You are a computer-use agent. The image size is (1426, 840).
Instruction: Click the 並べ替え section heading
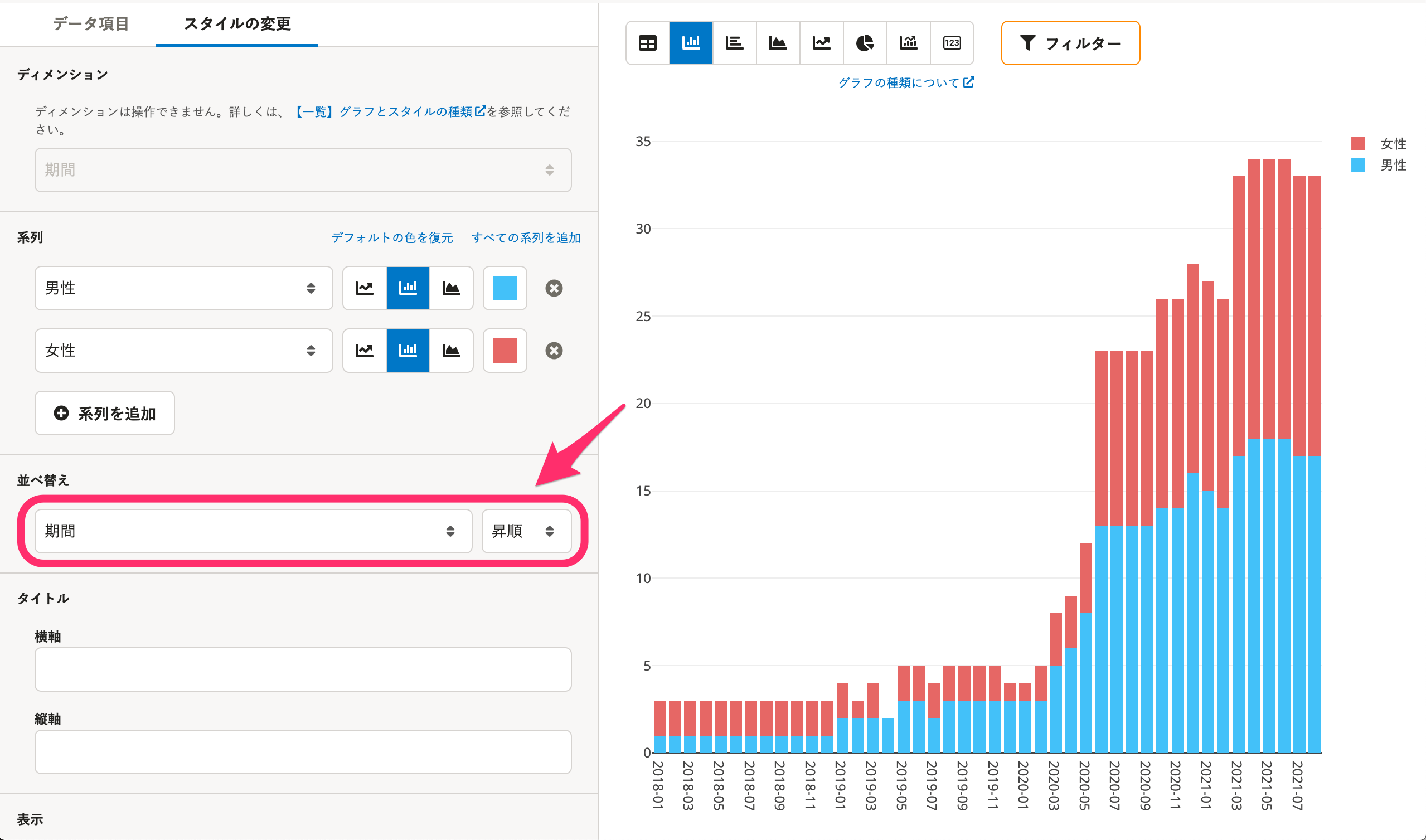pos(43,480)
